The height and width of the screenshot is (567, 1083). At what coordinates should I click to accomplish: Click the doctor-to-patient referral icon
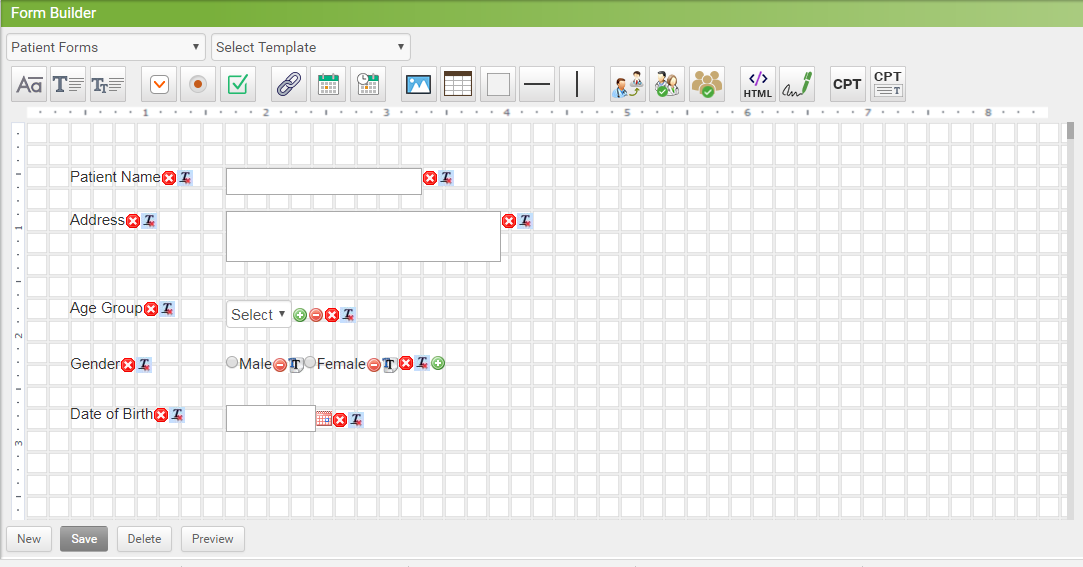click(x=628, y=84)
